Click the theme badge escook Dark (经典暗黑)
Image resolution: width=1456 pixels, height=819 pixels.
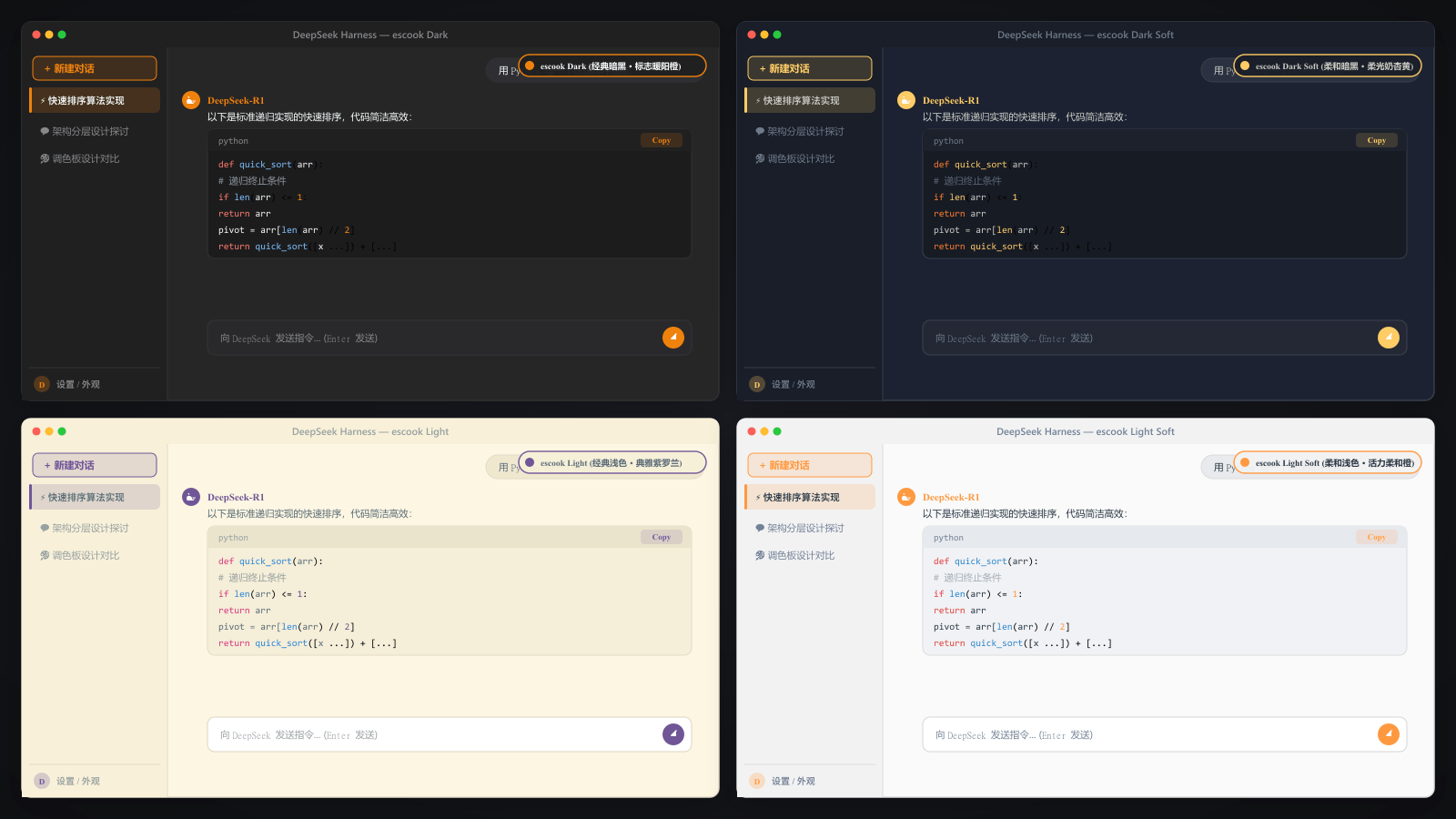click(x=612, y=66)
